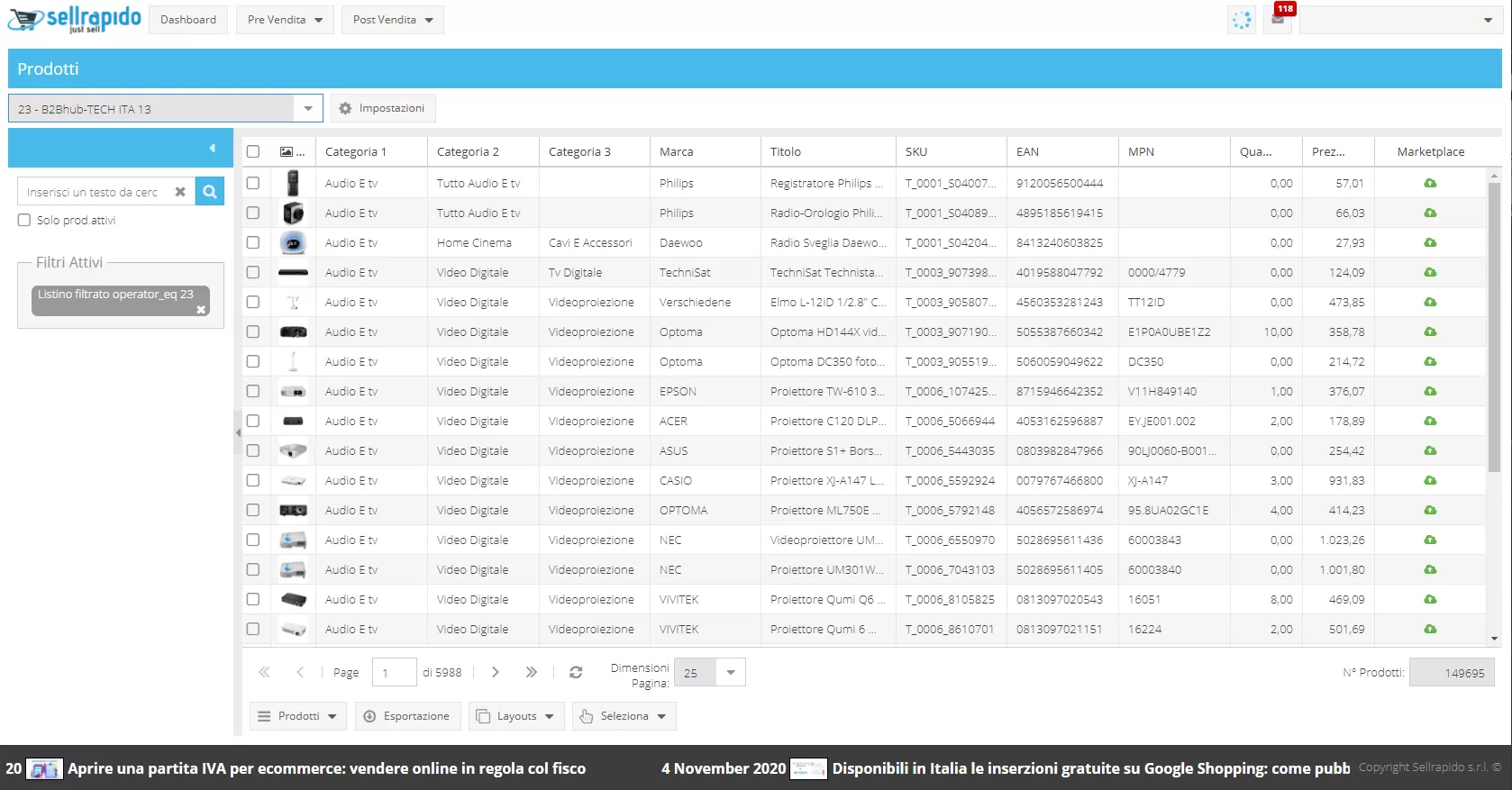1512x790 pixels.
Task: Open the Post Vendita menu
Action: 392,20
